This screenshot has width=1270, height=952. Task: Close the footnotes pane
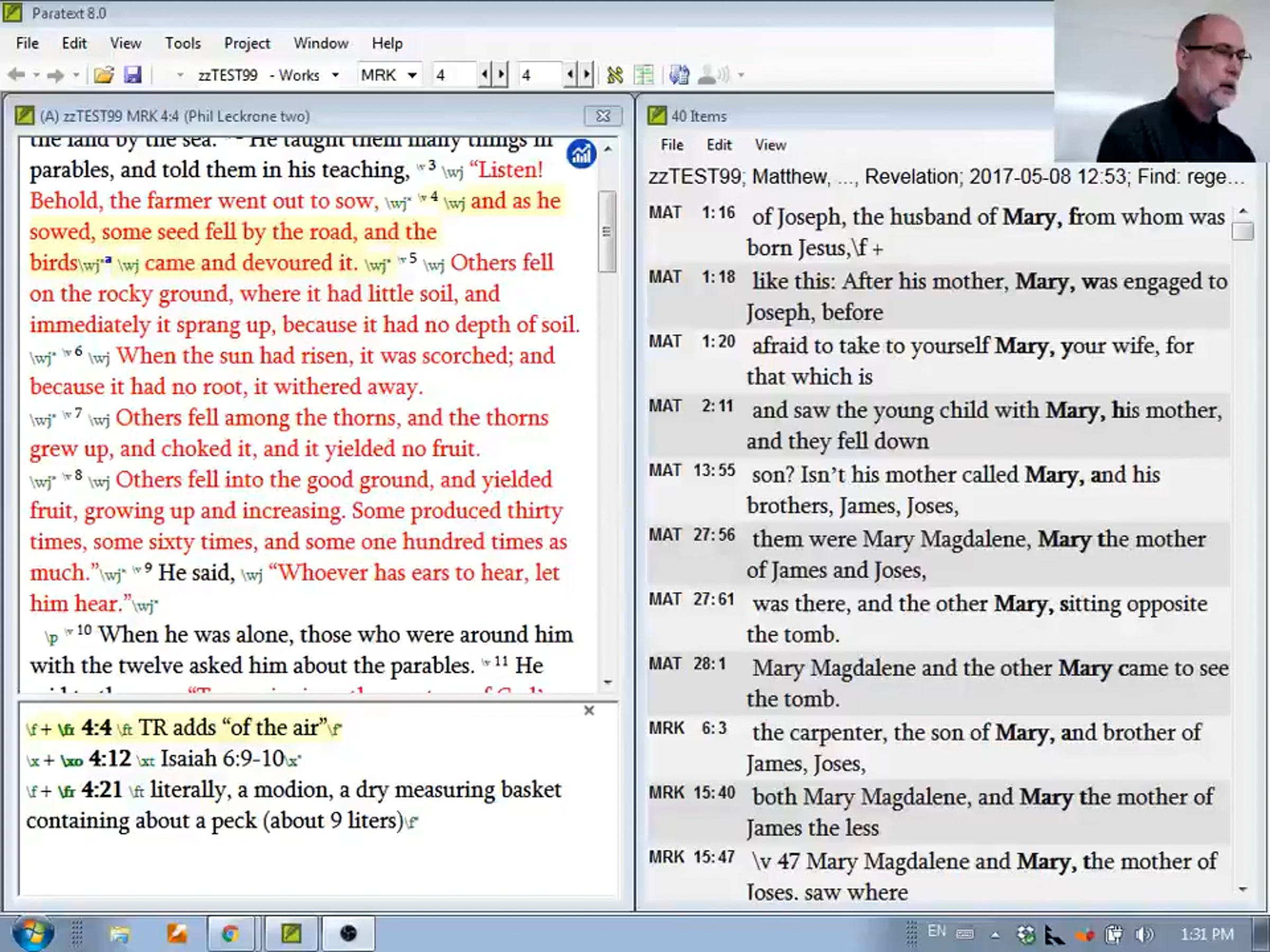pos(589,710)
